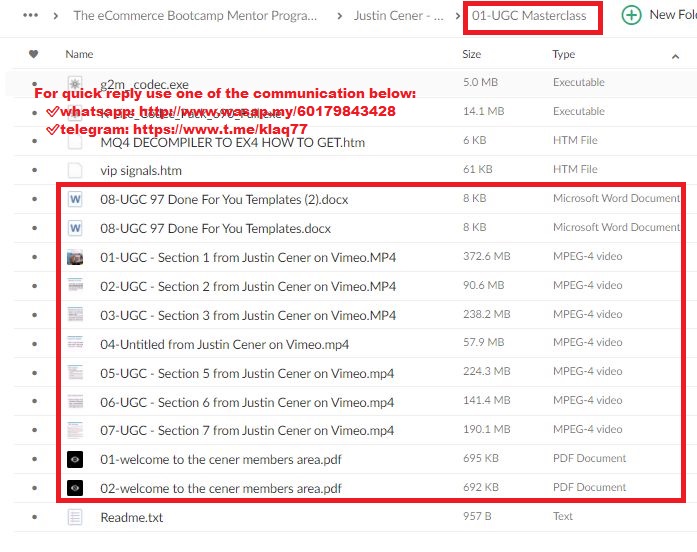The image size is (697, 552).
Task: Toggle favorite dot for 07-UGC Section 7
Action: (35, 430)
